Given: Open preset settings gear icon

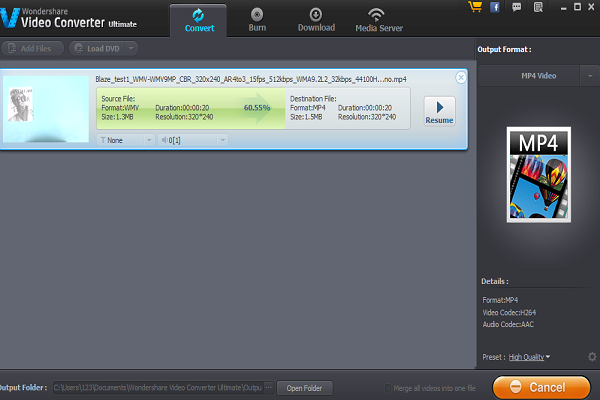Looking at the screenshot, I should (x=592, y=357).
